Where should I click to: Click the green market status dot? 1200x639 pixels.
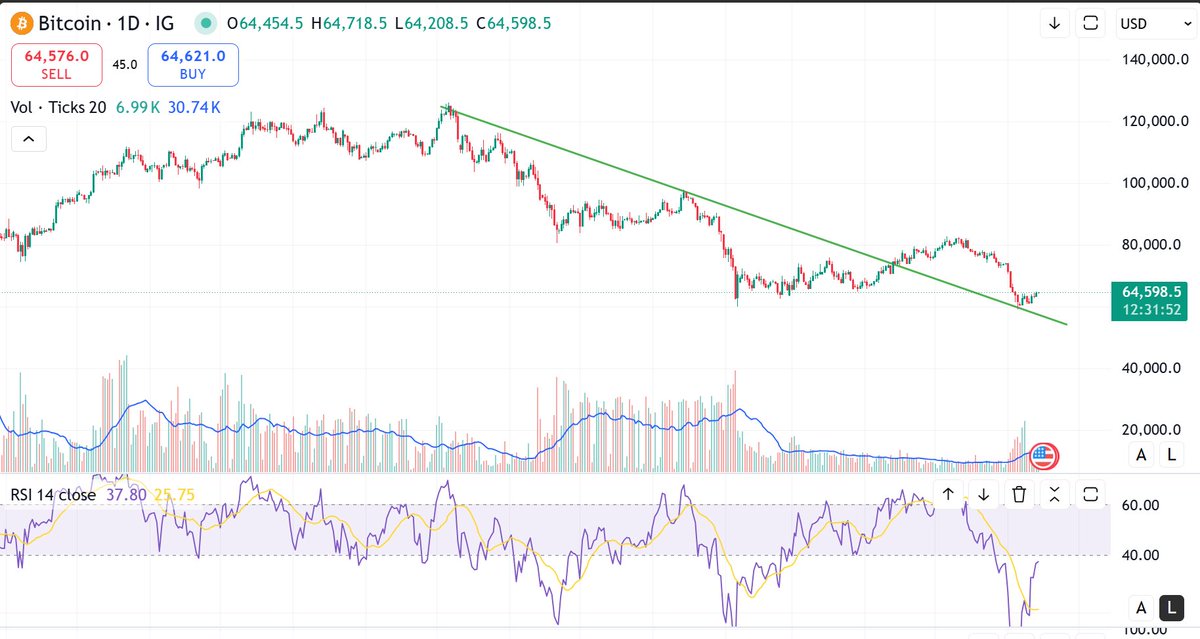(x=204, y=23)
